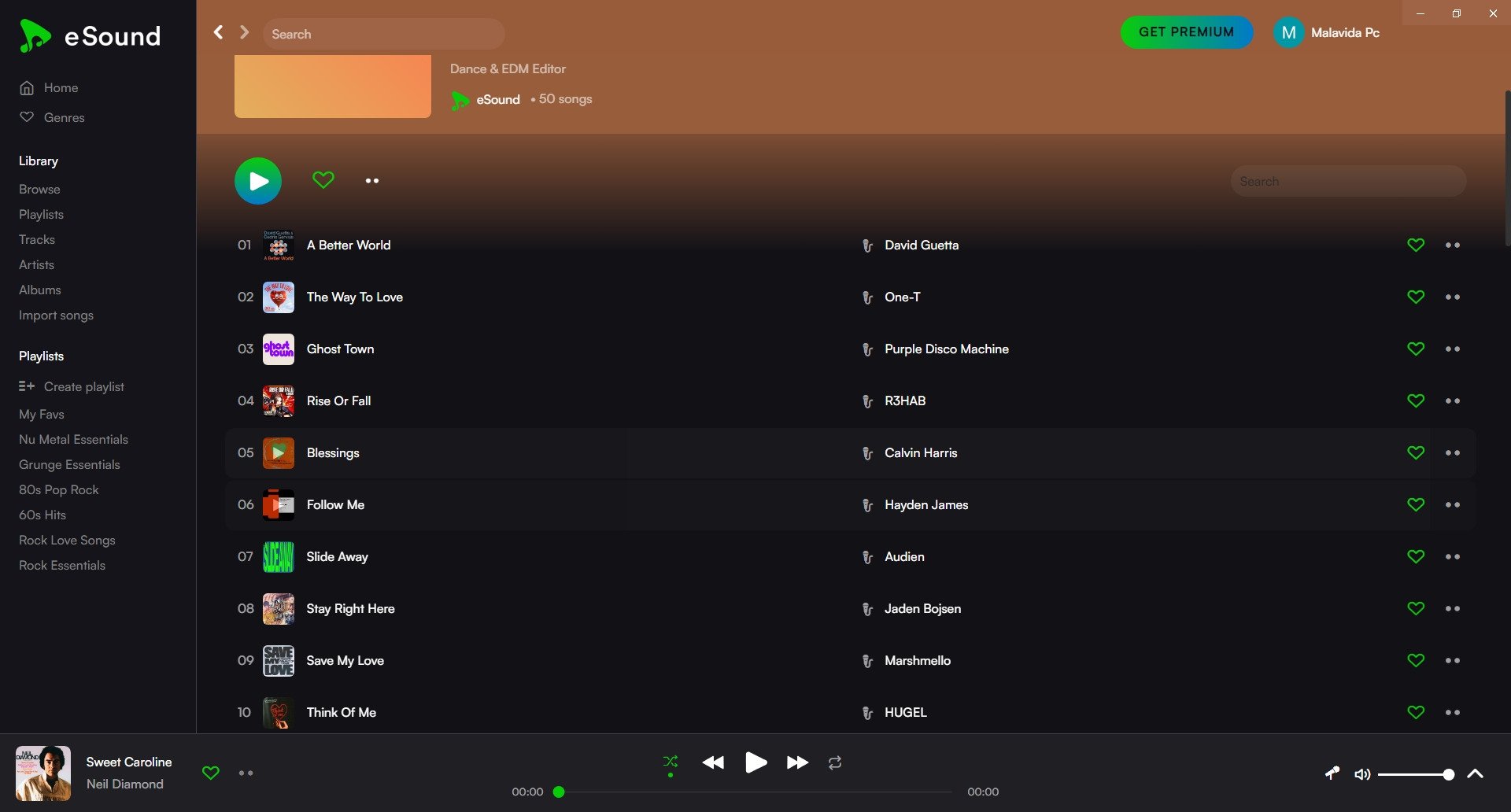Open more options for Save My Love
Screen dimensions: 1511x812
[x=1453, y=660]
